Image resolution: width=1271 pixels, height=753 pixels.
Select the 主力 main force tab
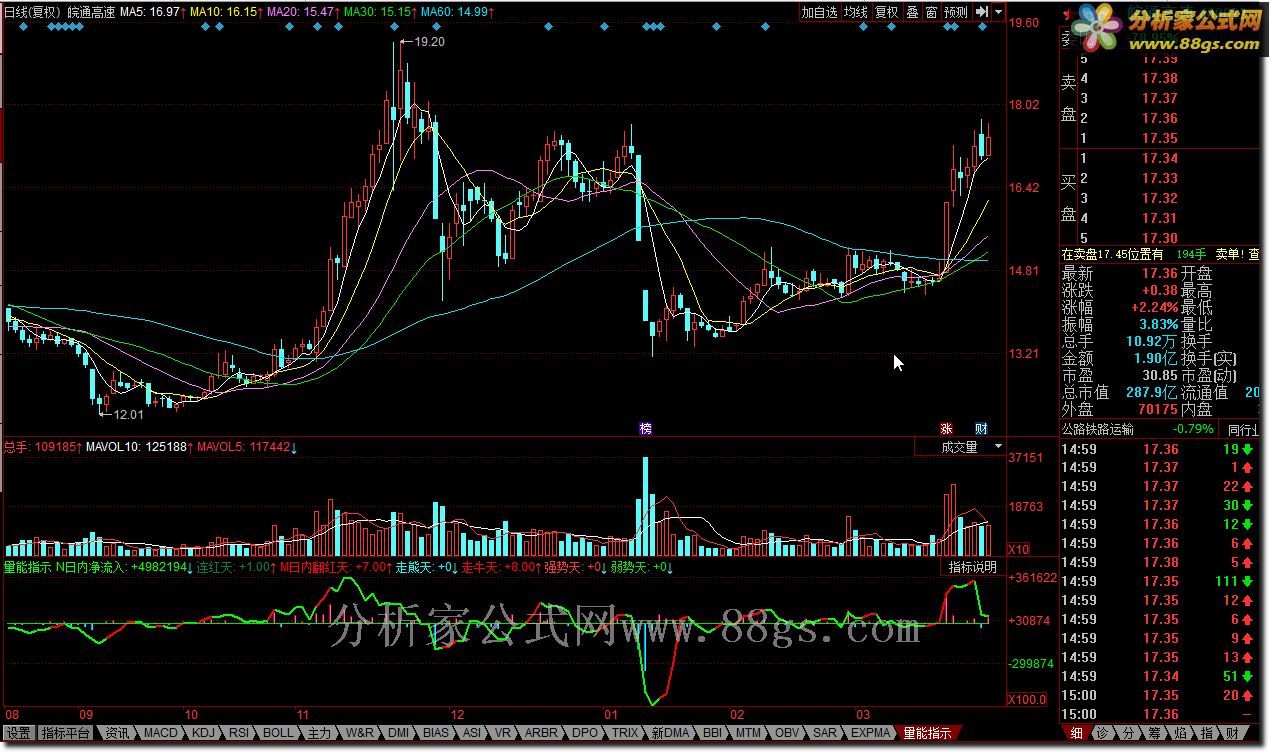click(319, 733)
